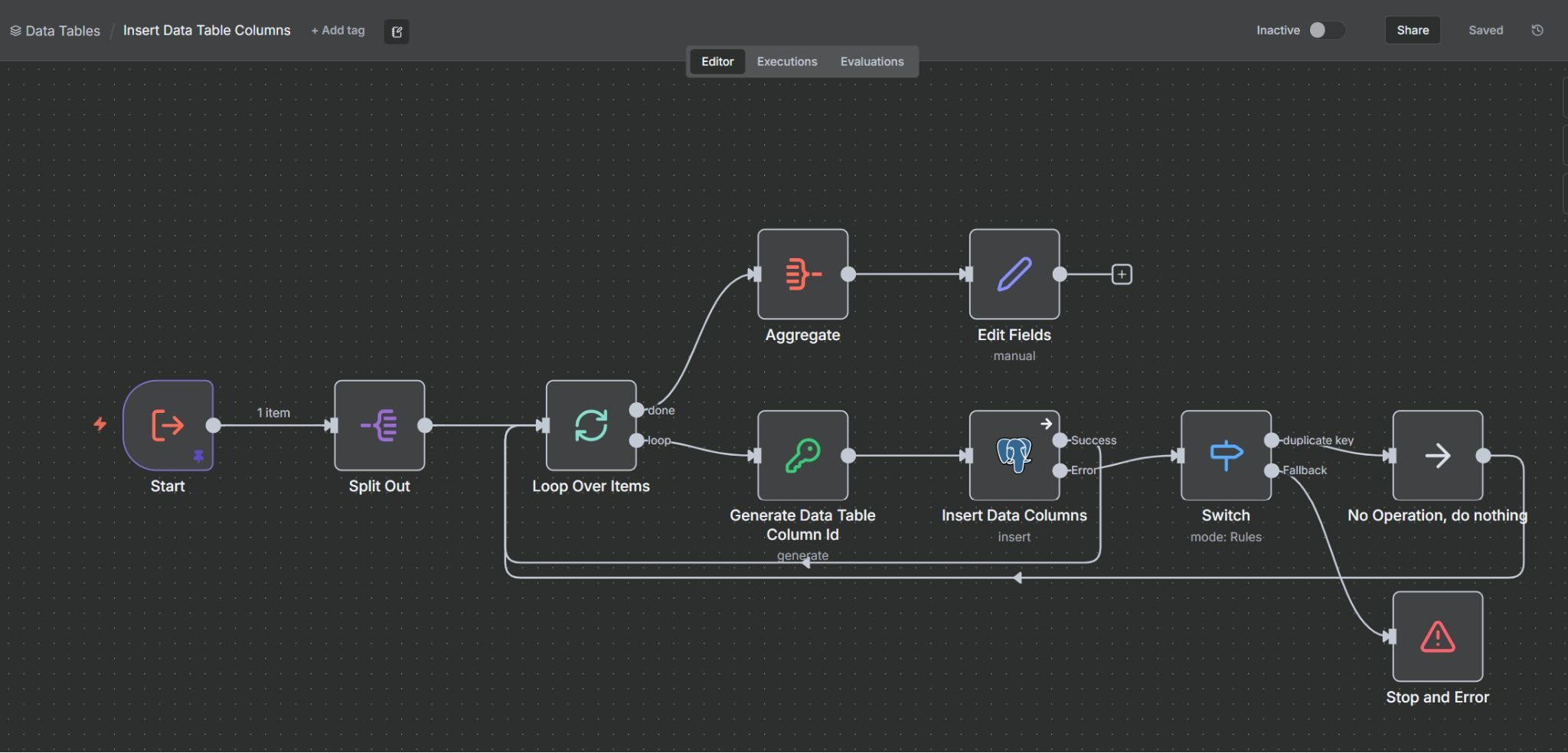Click plus connector after Edit Fields
The width and height of the screenshot is (1568, 753).
click(1121, 274)
